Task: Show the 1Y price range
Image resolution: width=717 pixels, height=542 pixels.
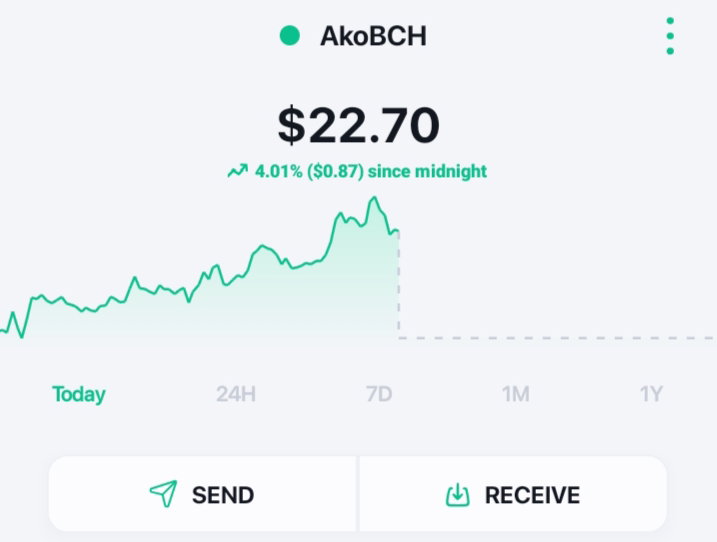Action: click(651, 394)
